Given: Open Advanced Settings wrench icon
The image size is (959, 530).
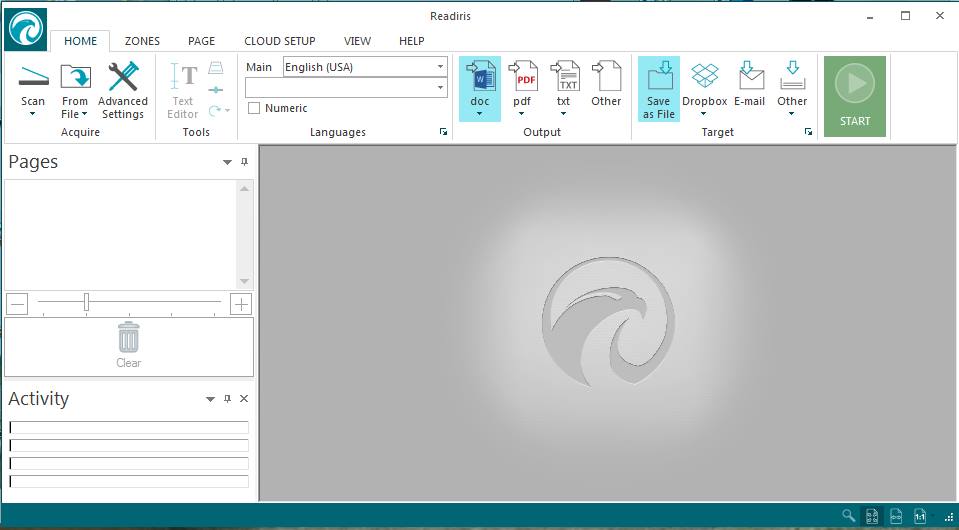Looking at the screenshot, I should coord(123,76).
